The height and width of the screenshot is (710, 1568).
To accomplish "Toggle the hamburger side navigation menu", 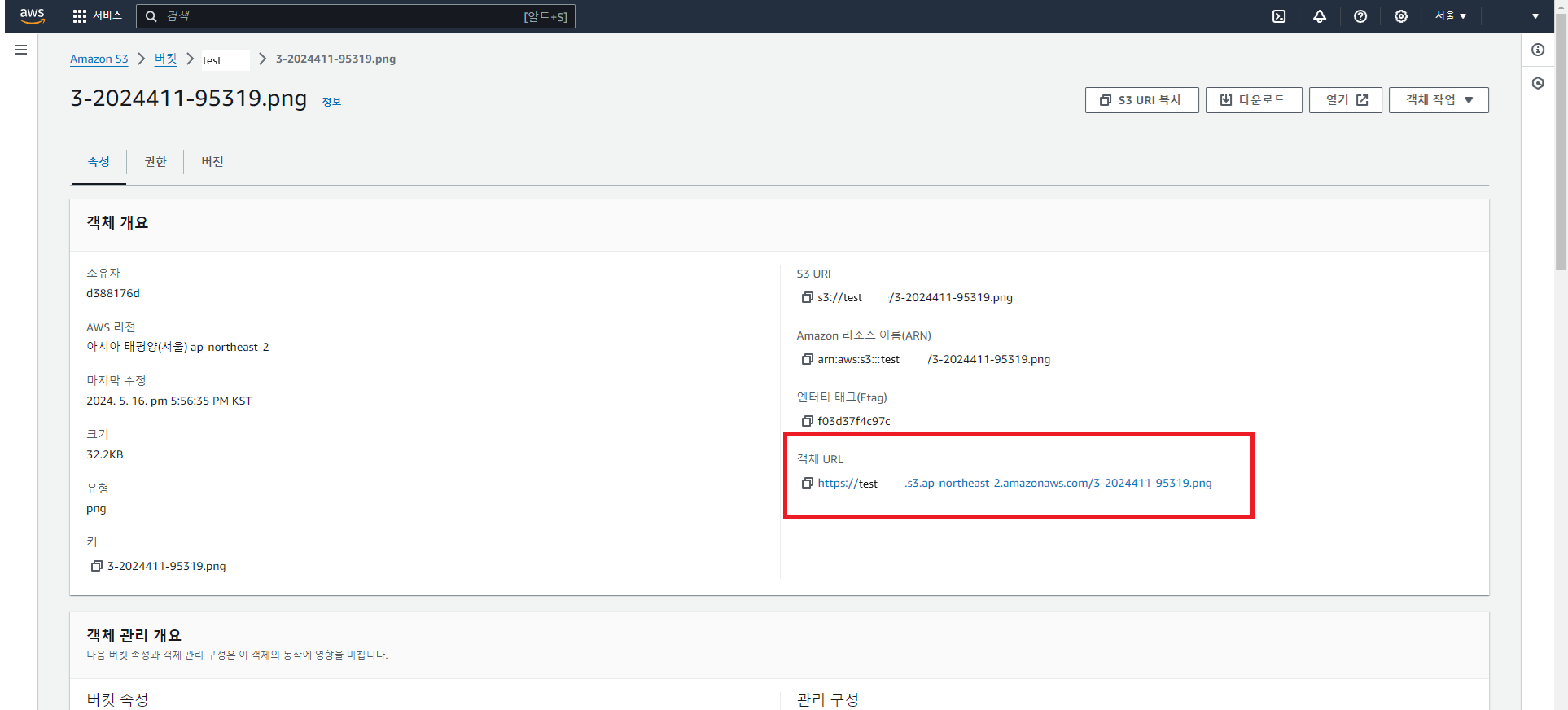I will (x=21, y=50).
